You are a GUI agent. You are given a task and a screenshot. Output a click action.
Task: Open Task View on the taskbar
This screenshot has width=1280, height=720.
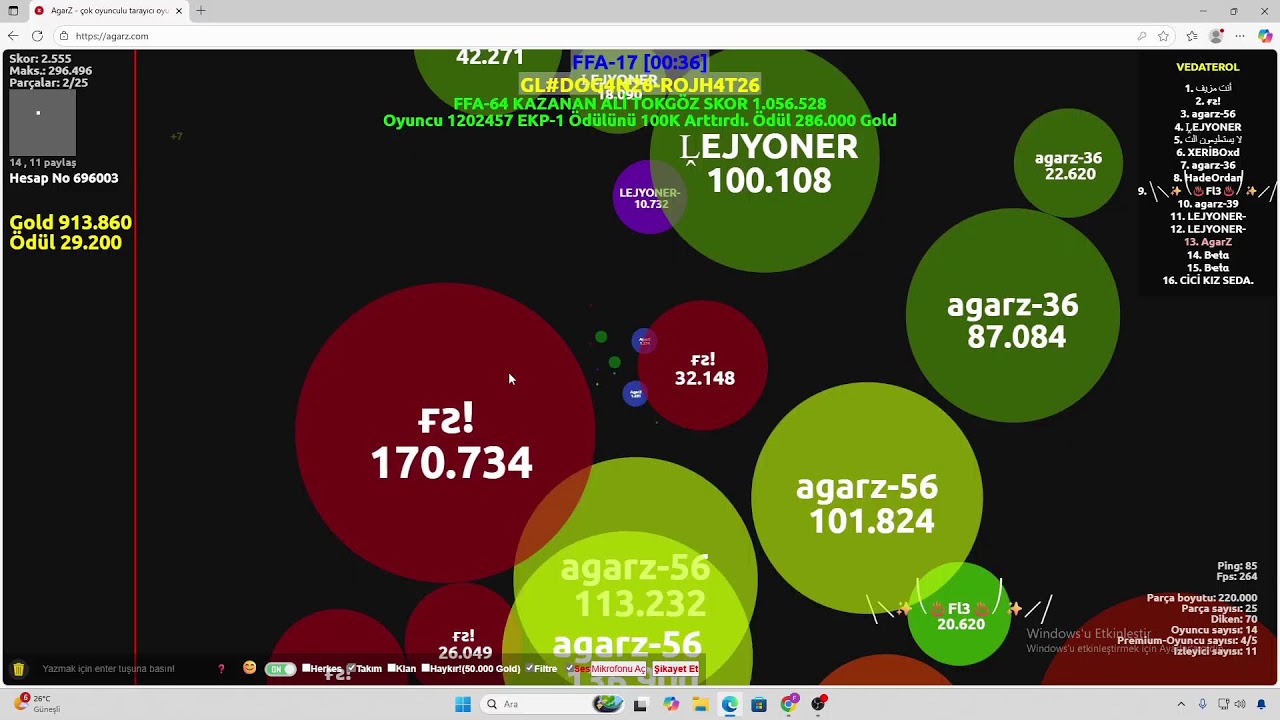pyautogui.click(x=640, y=704)
